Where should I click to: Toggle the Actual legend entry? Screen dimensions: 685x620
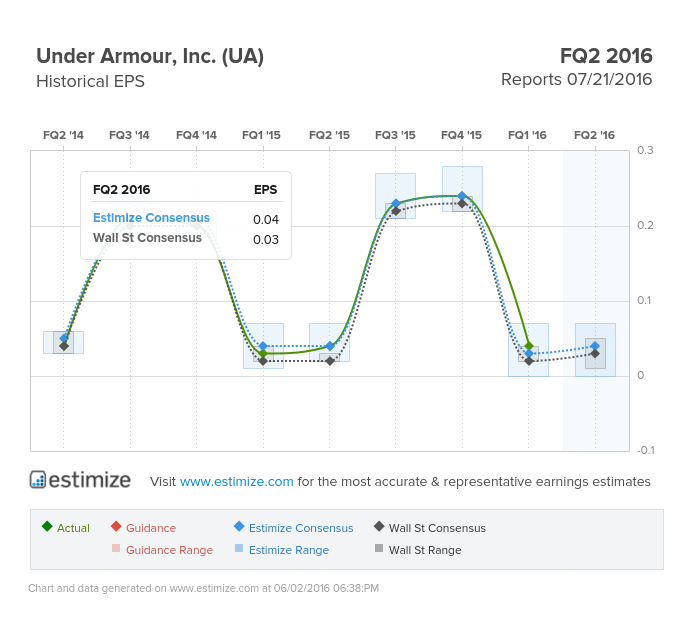click(x=66, y=528)
